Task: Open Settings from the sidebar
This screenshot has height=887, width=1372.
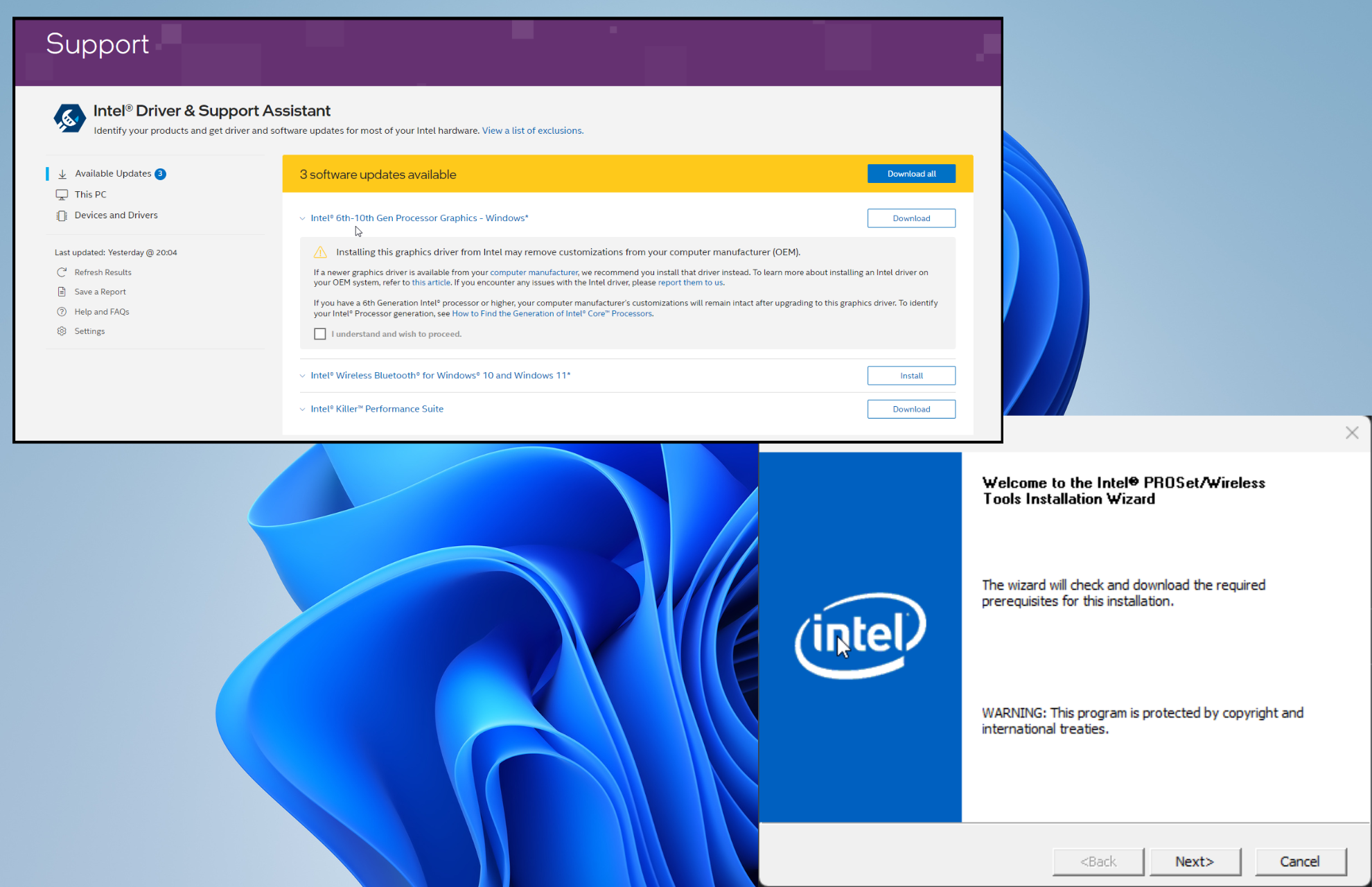Action: (89, 331)
